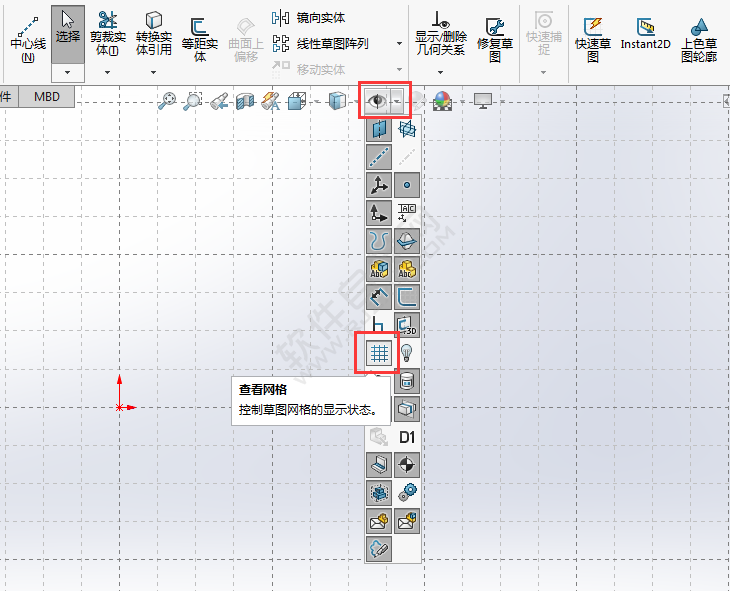This screenshot has height=591, width=730.
Task: Select the Centerline (中心线) tool
Action: coord(28,40)
